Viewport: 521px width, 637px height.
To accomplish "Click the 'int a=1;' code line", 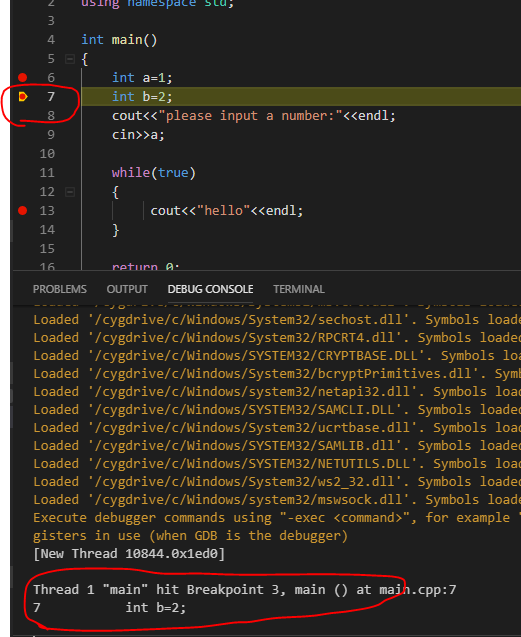I will pyautogui.click(x=142, y=78).
